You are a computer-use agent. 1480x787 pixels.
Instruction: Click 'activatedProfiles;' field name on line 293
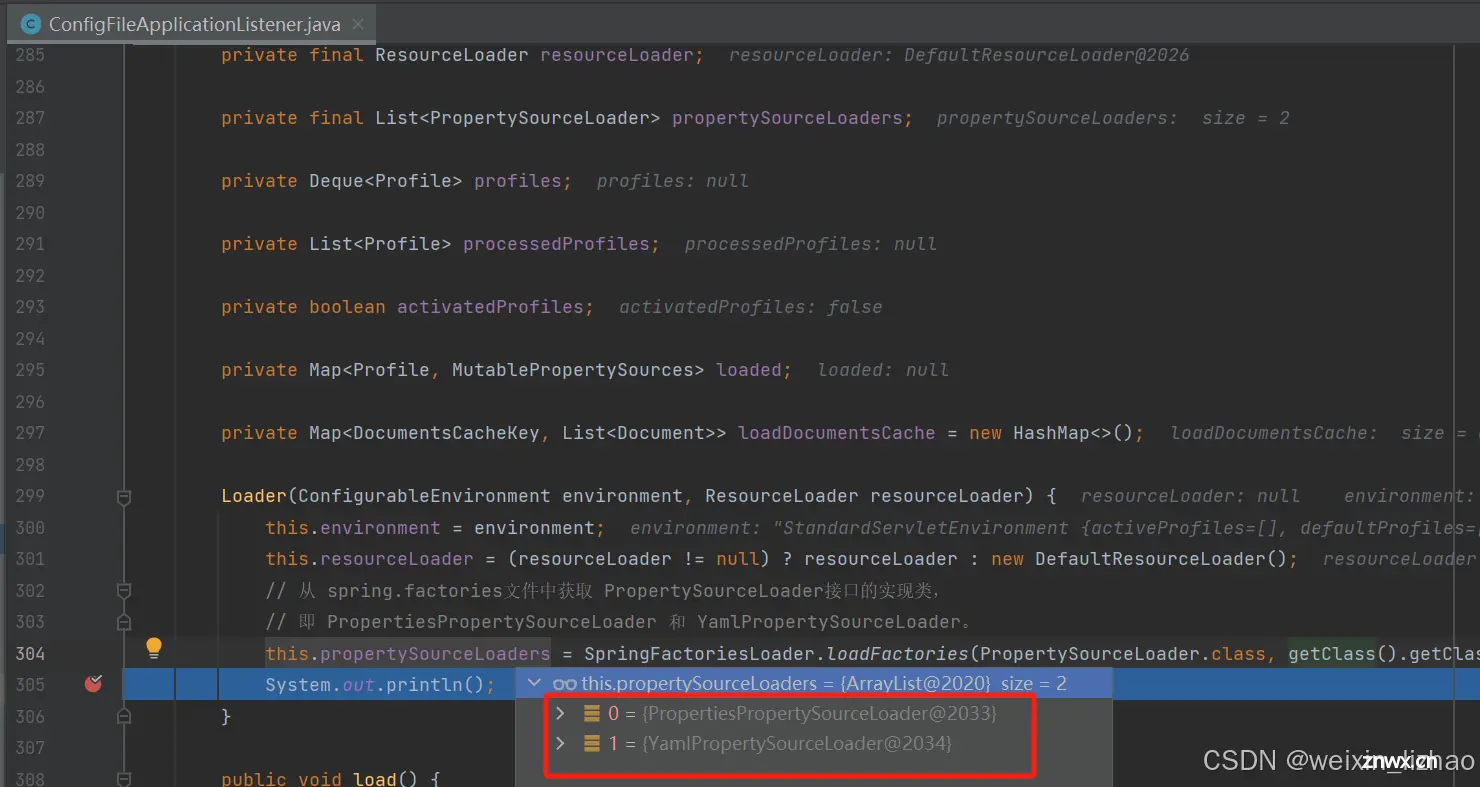click(496, 307)
